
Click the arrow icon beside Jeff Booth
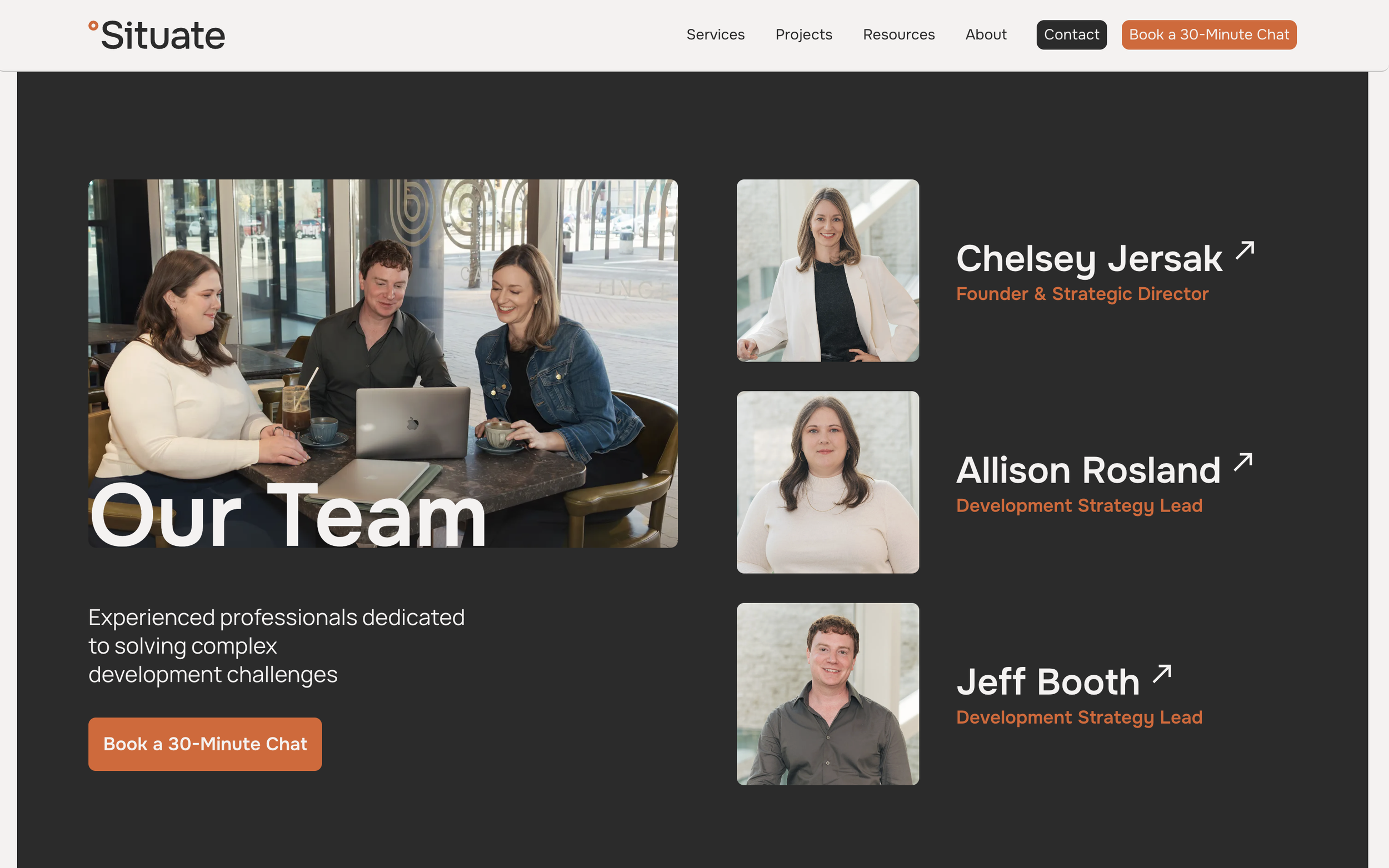click(x=1162, y=674)
